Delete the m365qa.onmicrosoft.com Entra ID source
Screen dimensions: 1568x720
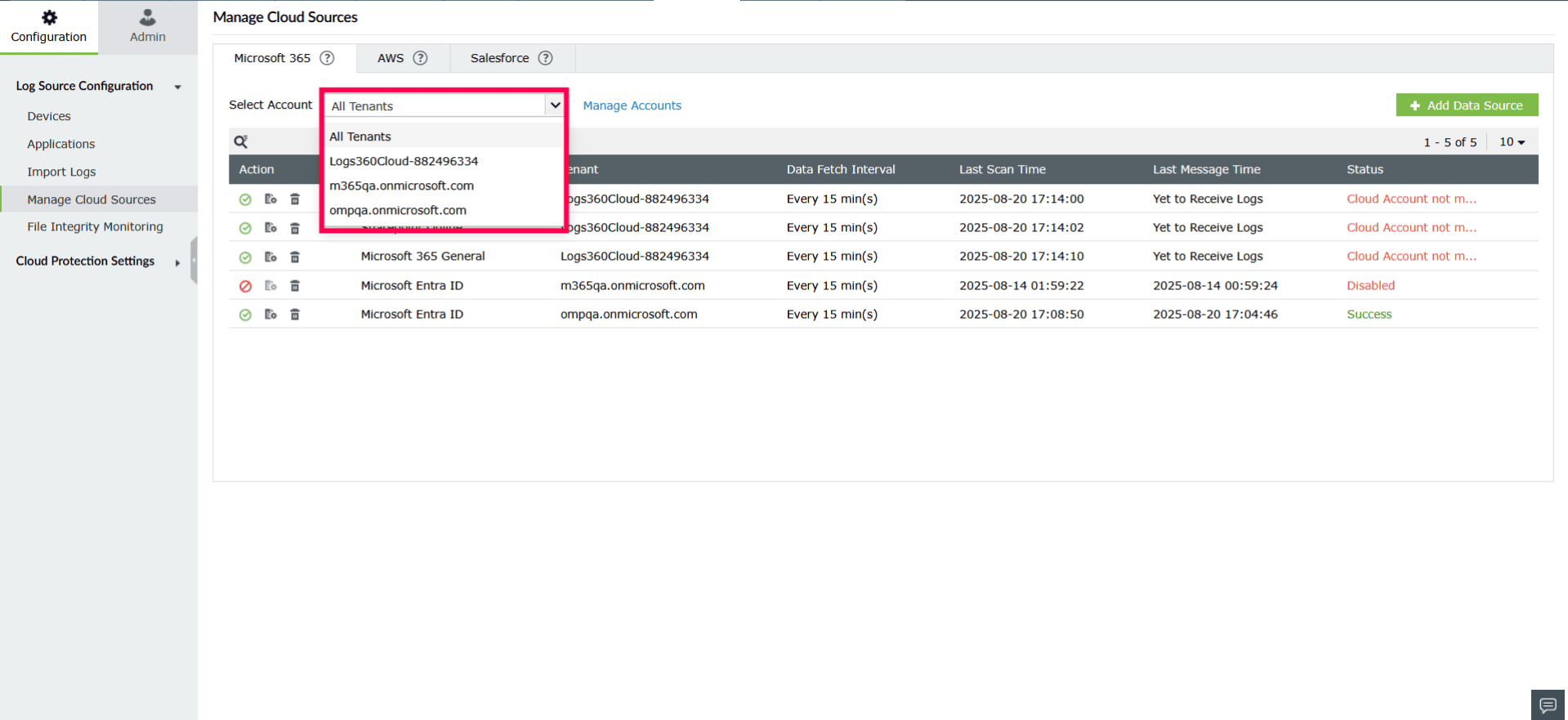click(295, 286)
